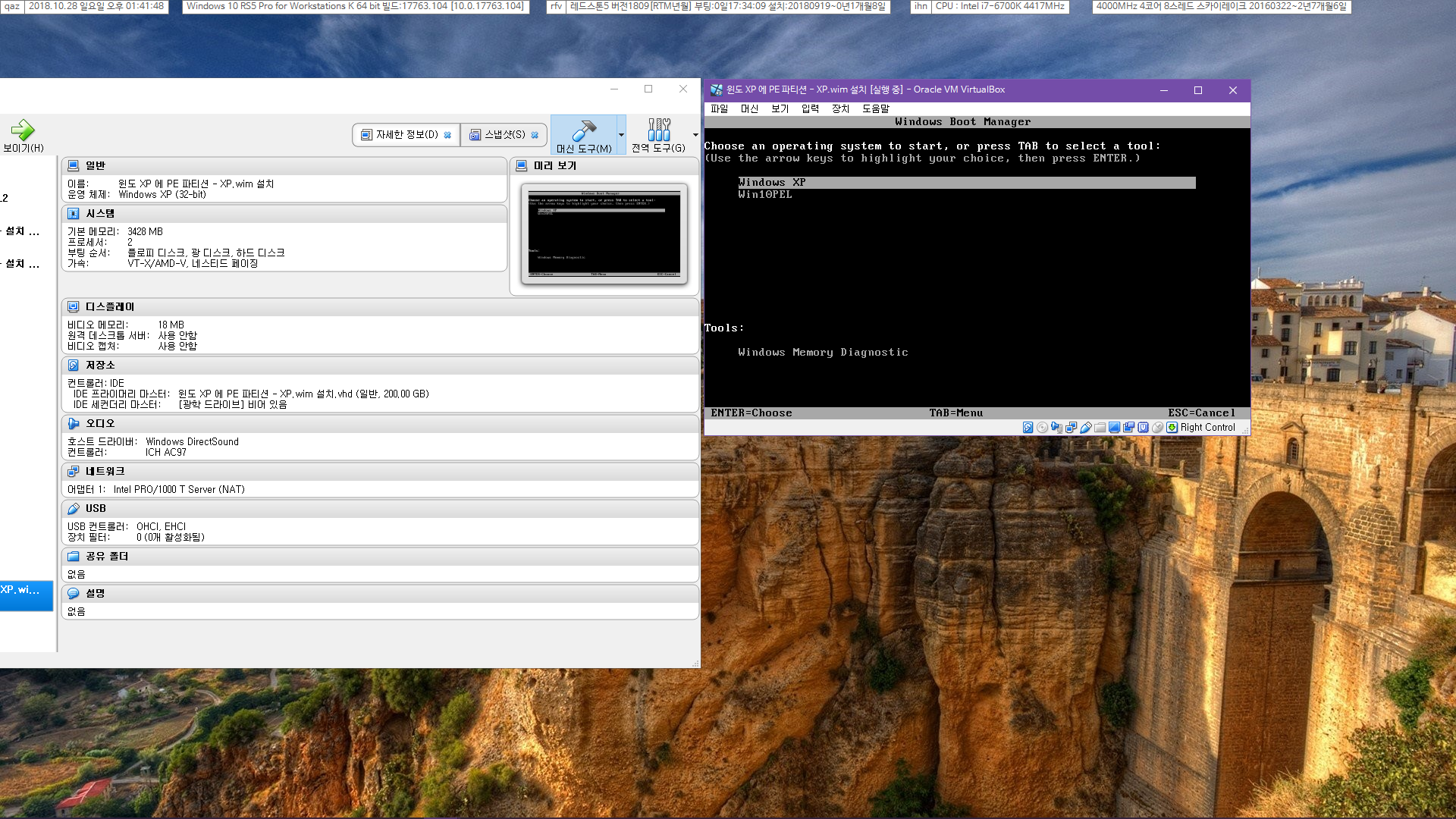This screenshot has height=819, width=1456.
Task: Click the date-time widget in top bar
Action: point(84,6)
